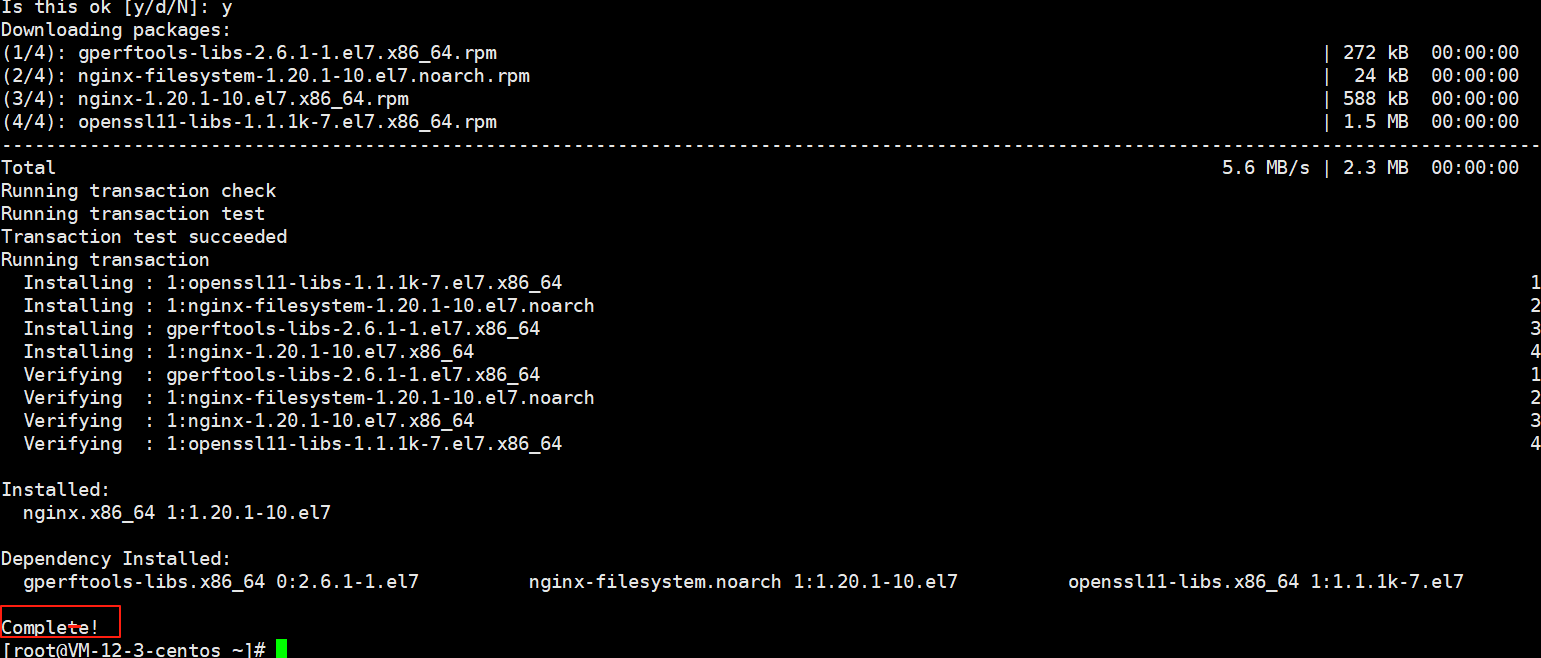Click the download line 'nginx-filesystem-1.20.1-10.el7.noarch.rpm'
Screen dimensions: 1541x658
click(265, 76)
